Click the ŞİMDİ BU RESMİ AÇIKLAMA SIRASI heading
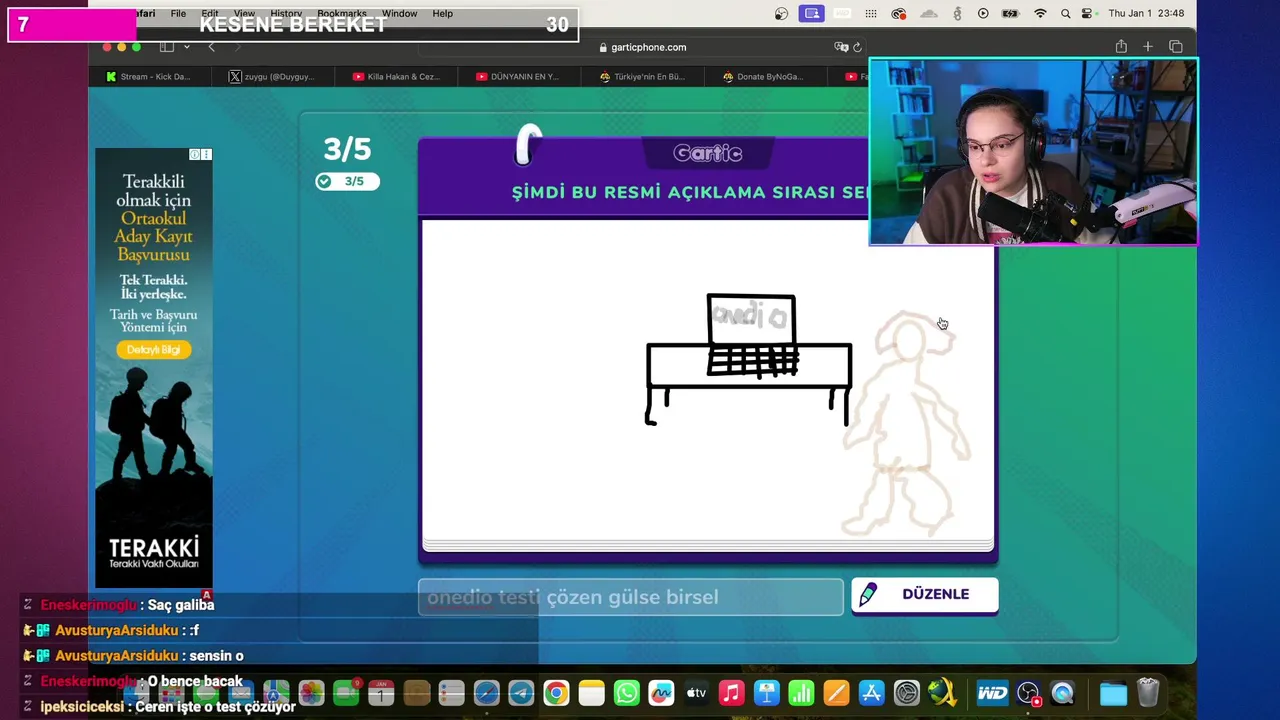This screenshot has height=720, width=1280. [689, 192]
